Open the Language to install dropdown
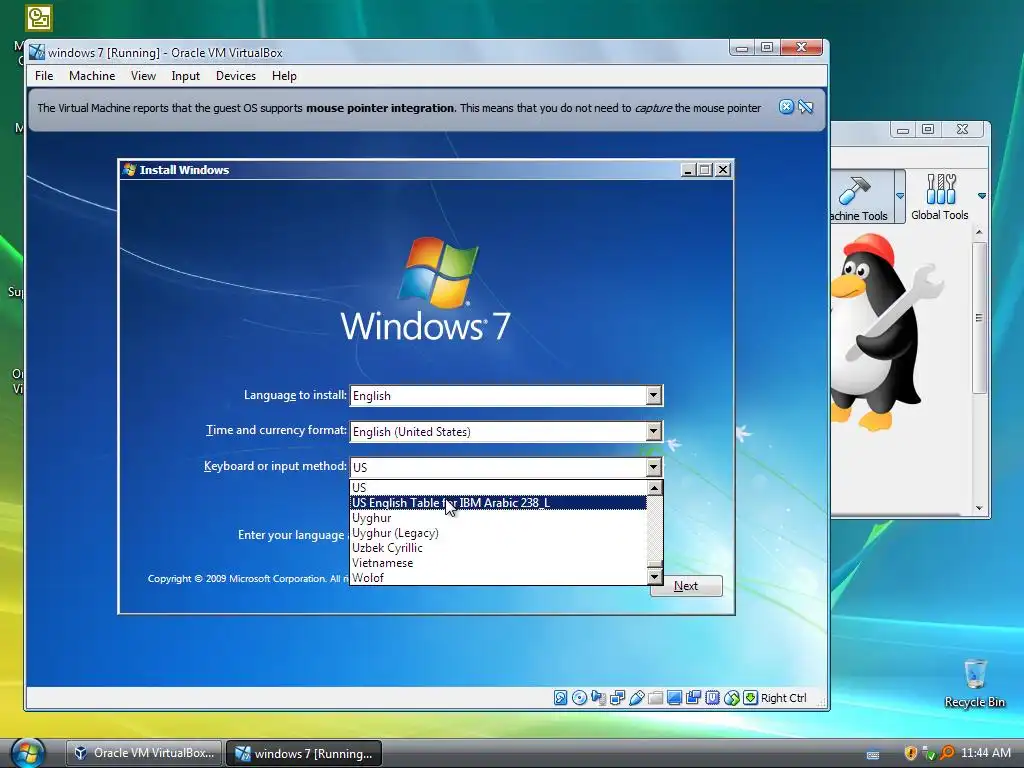 [654, 395]
